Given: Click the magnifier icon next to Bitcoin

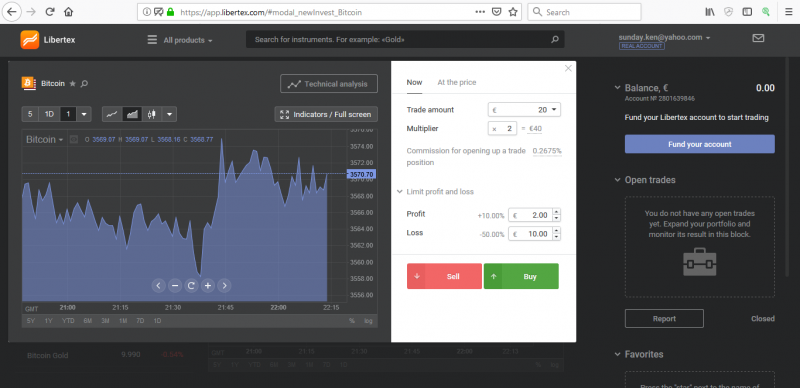Looking at the screenshot, I should click(x=84, y=83).
